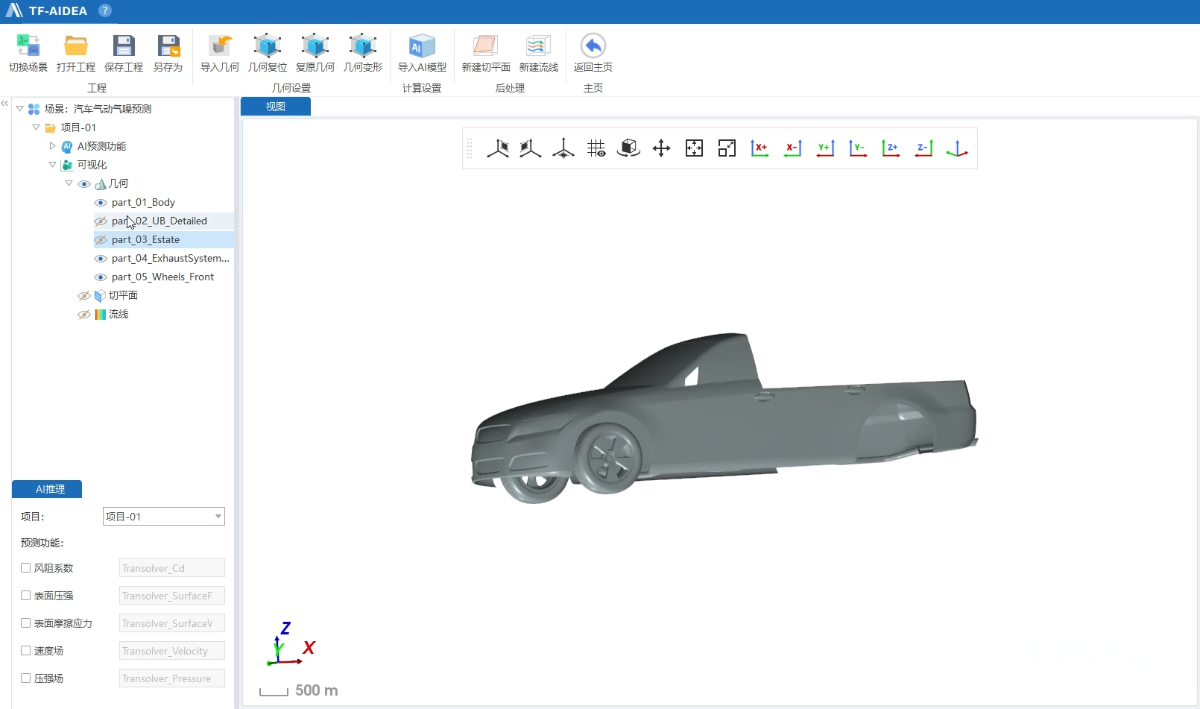
Task: Click the 新建流线 new streamline icon
Action: 538,46
